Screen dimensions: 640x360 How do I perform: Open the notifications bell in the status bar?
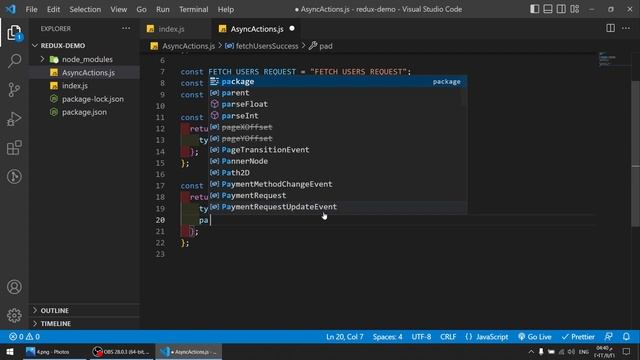click(x=626, y=337)
